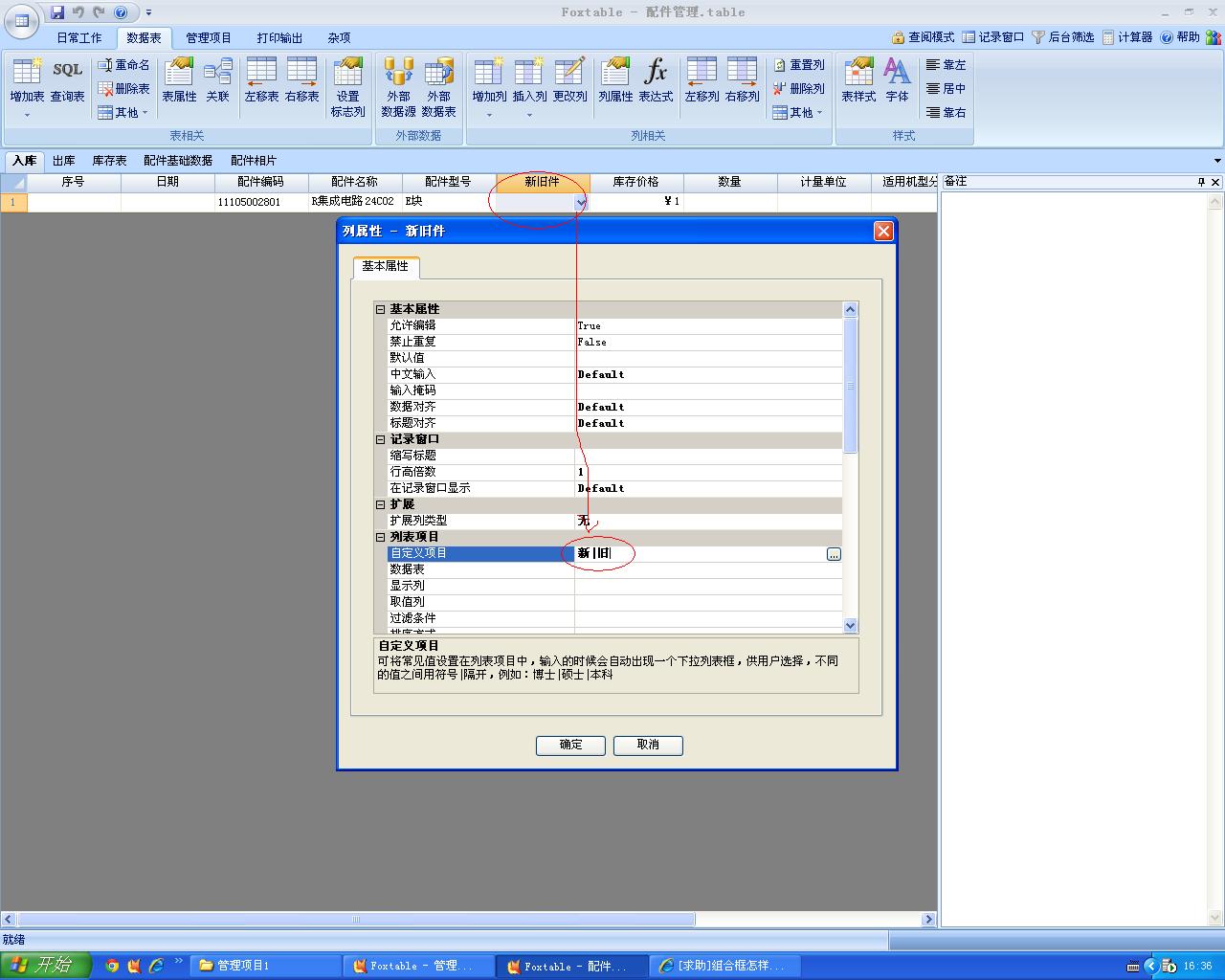Click the 左移列 icon
The image size is (1225, 980).
[x=702, y=78]
